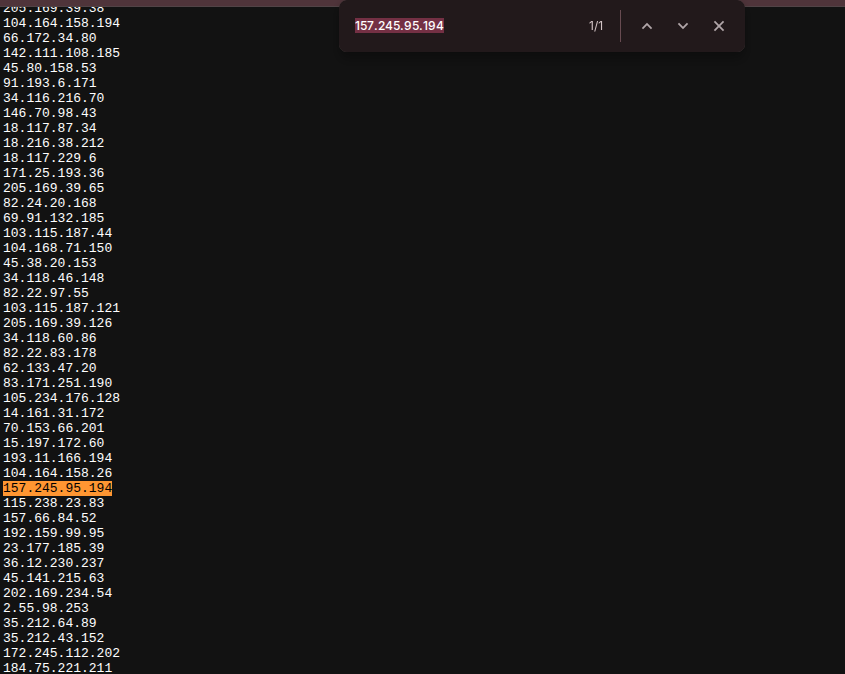Click IP 82.22.97.55
Viewport: 845px width, 674px height.
tap(46, 293)
